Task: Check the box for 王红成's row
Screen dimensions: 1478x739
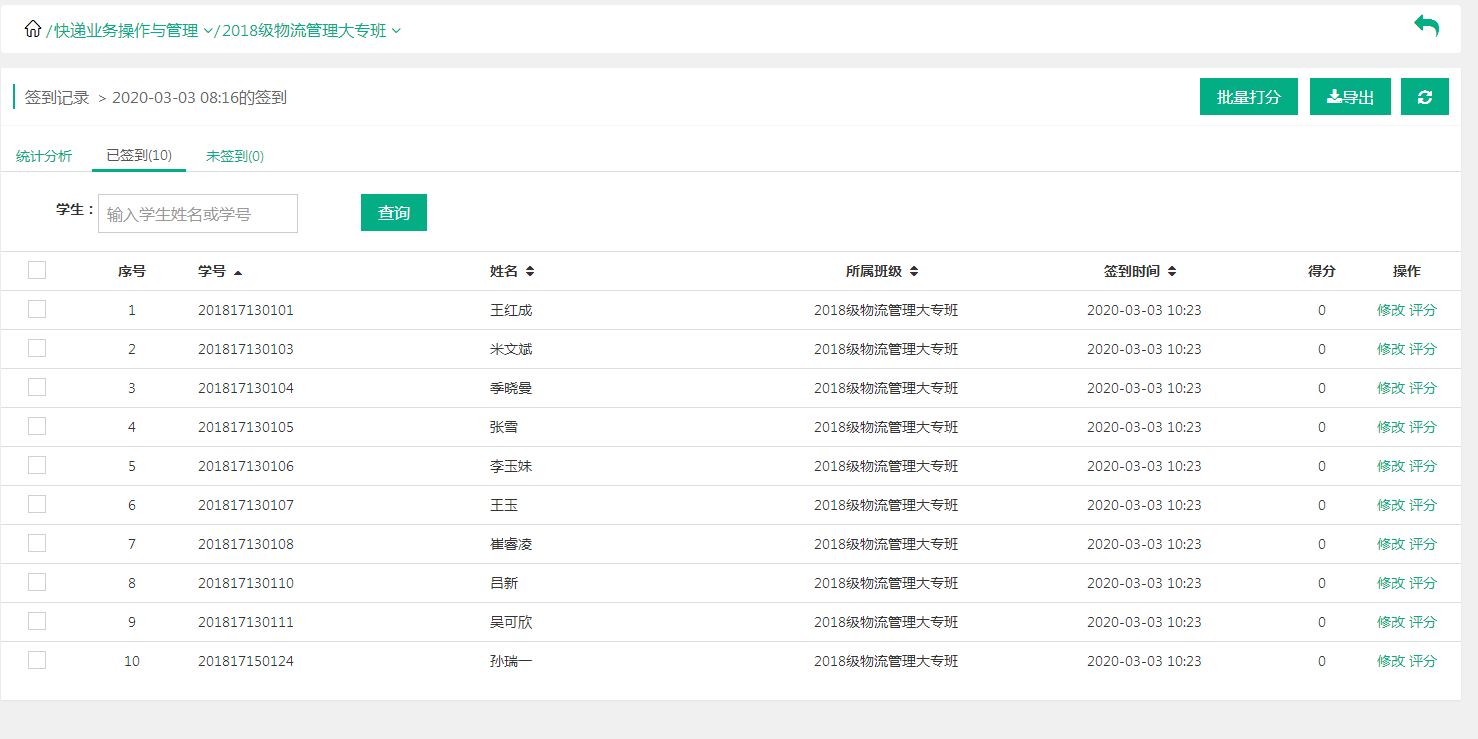Action: [x=37, y=309]
